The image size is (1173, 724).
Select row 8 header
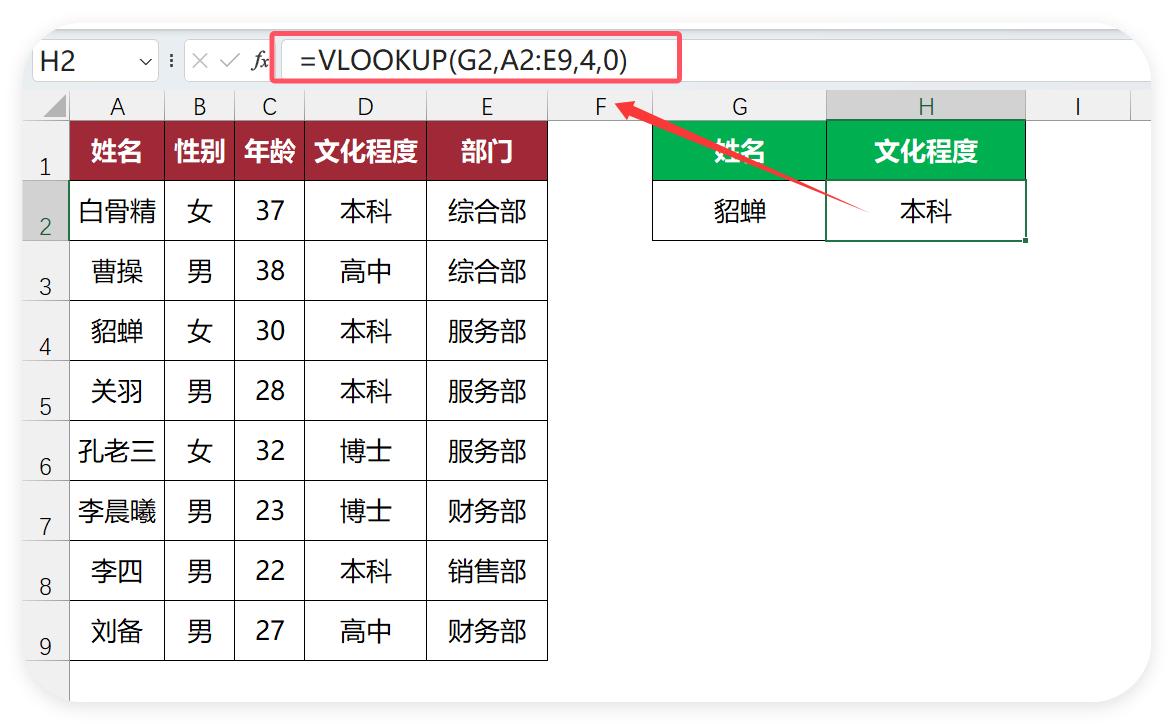(x=46, y=570)
